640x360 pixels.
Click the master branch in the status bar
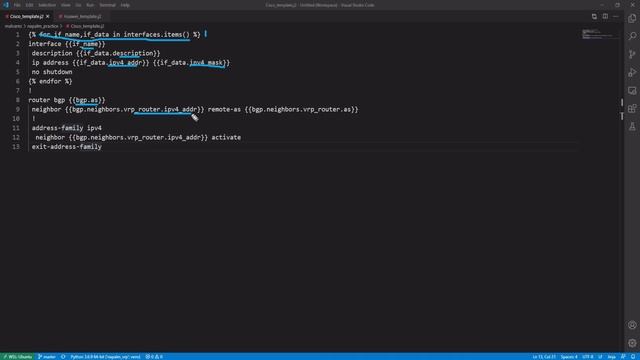(47, 357)
